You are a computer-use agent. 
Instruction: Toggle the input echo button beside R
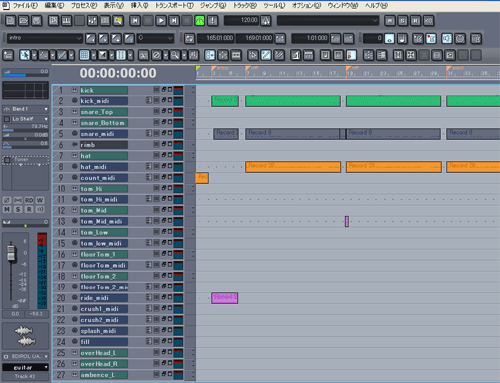coord(40,209)
